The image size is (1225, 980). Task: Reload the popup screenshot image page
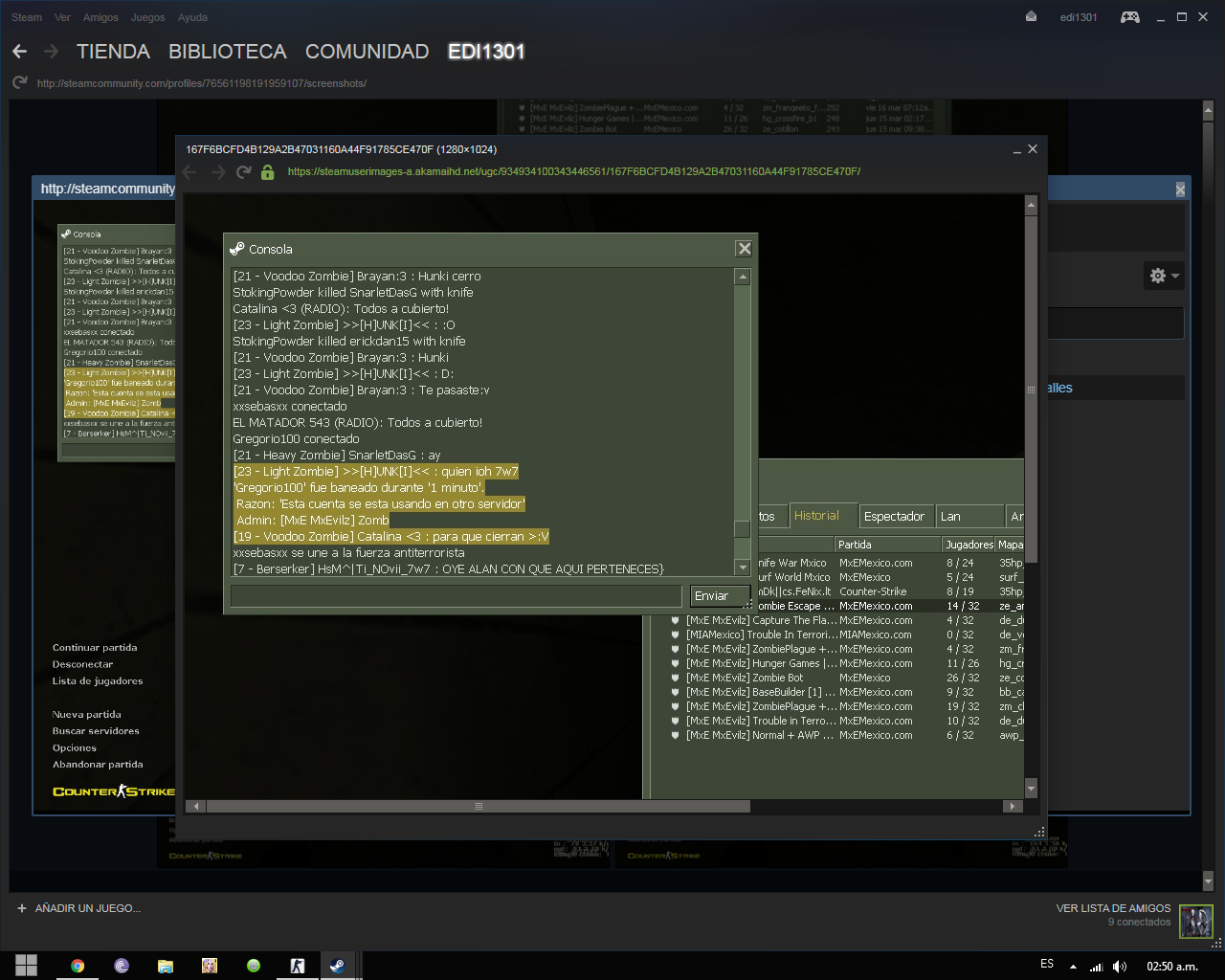[244, 172]
